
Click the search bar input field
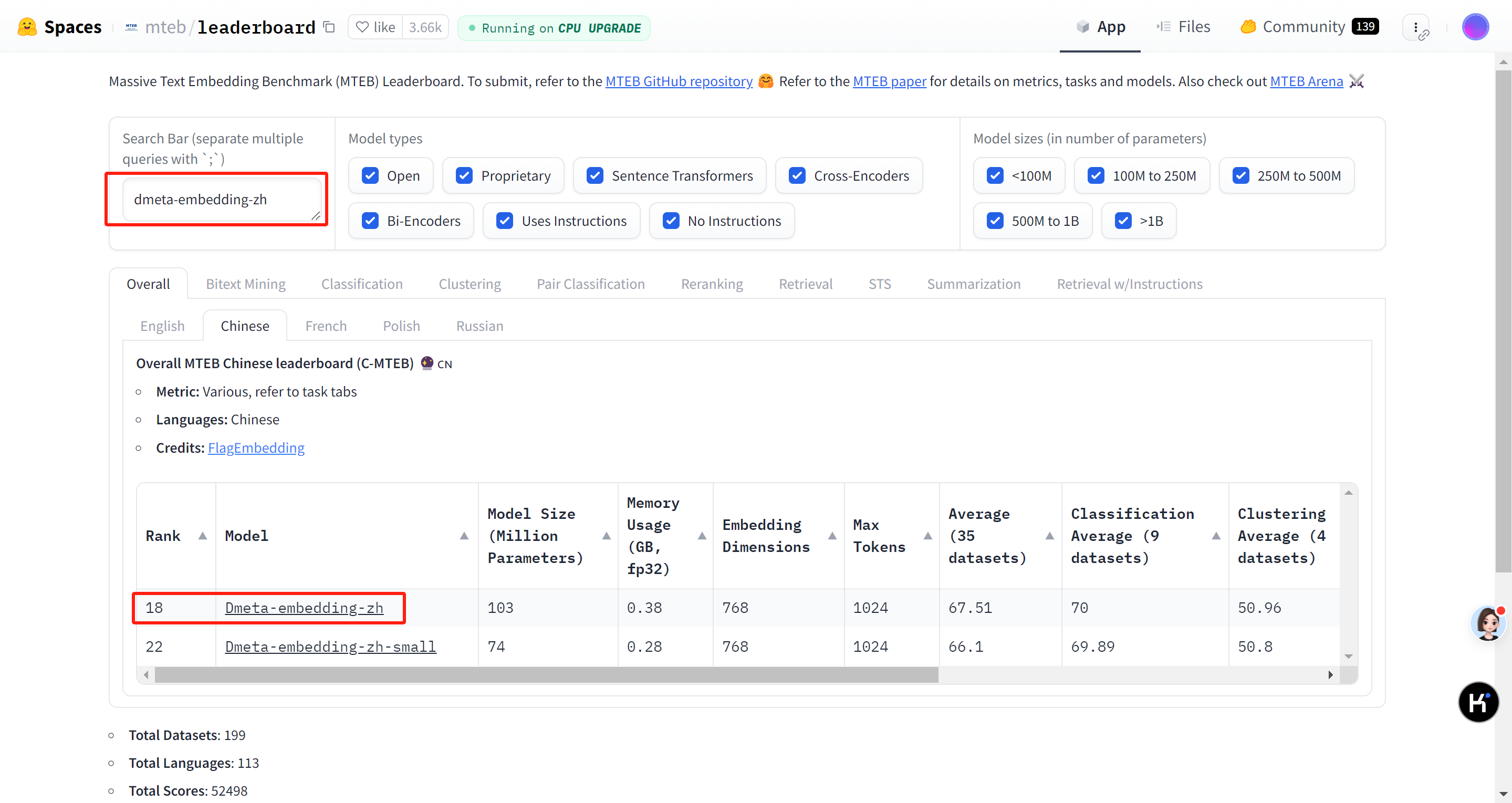click(x=222, y=200)
